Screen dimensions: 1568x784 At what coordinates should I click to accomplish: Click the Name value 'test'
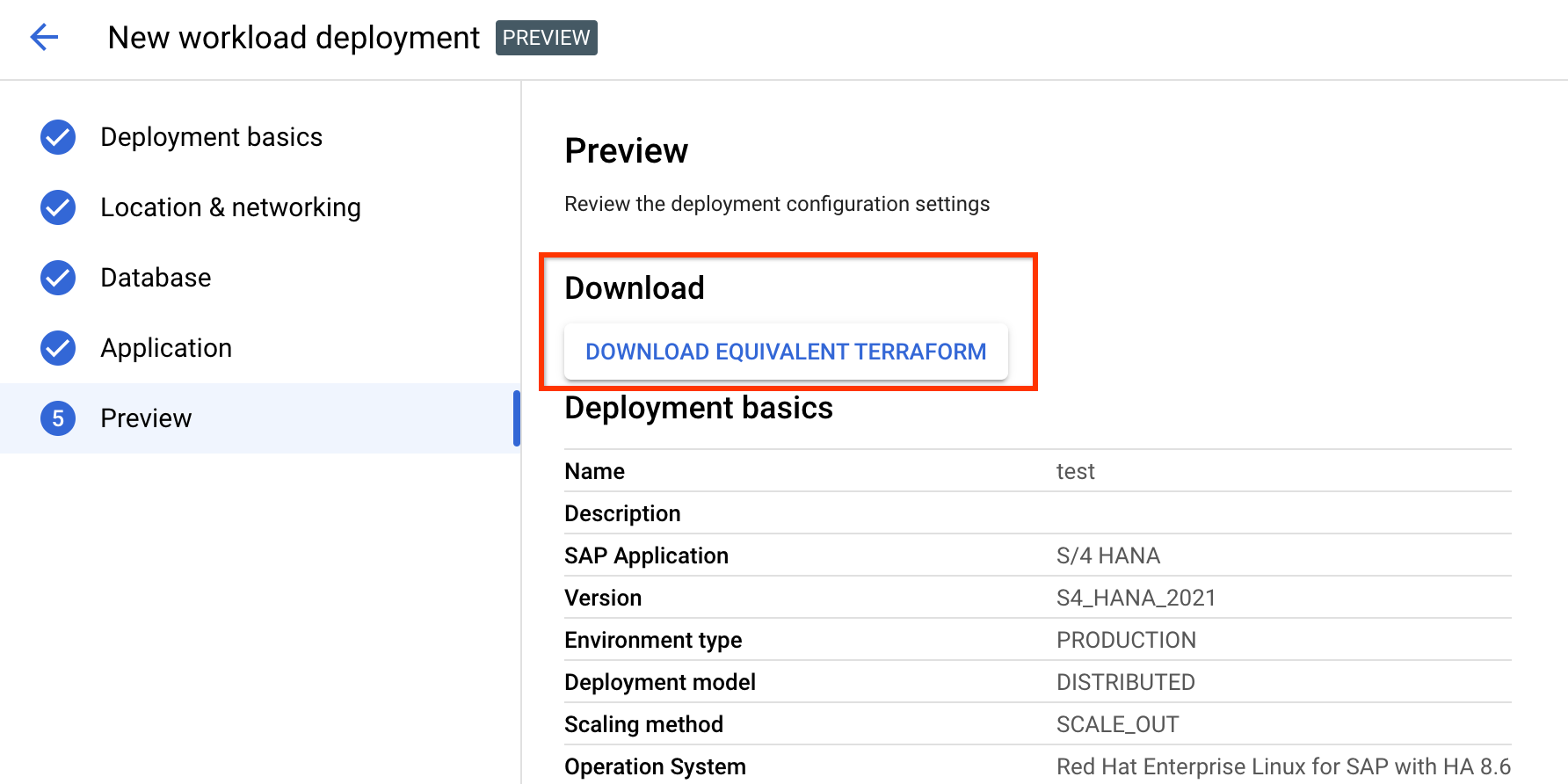1075,472
